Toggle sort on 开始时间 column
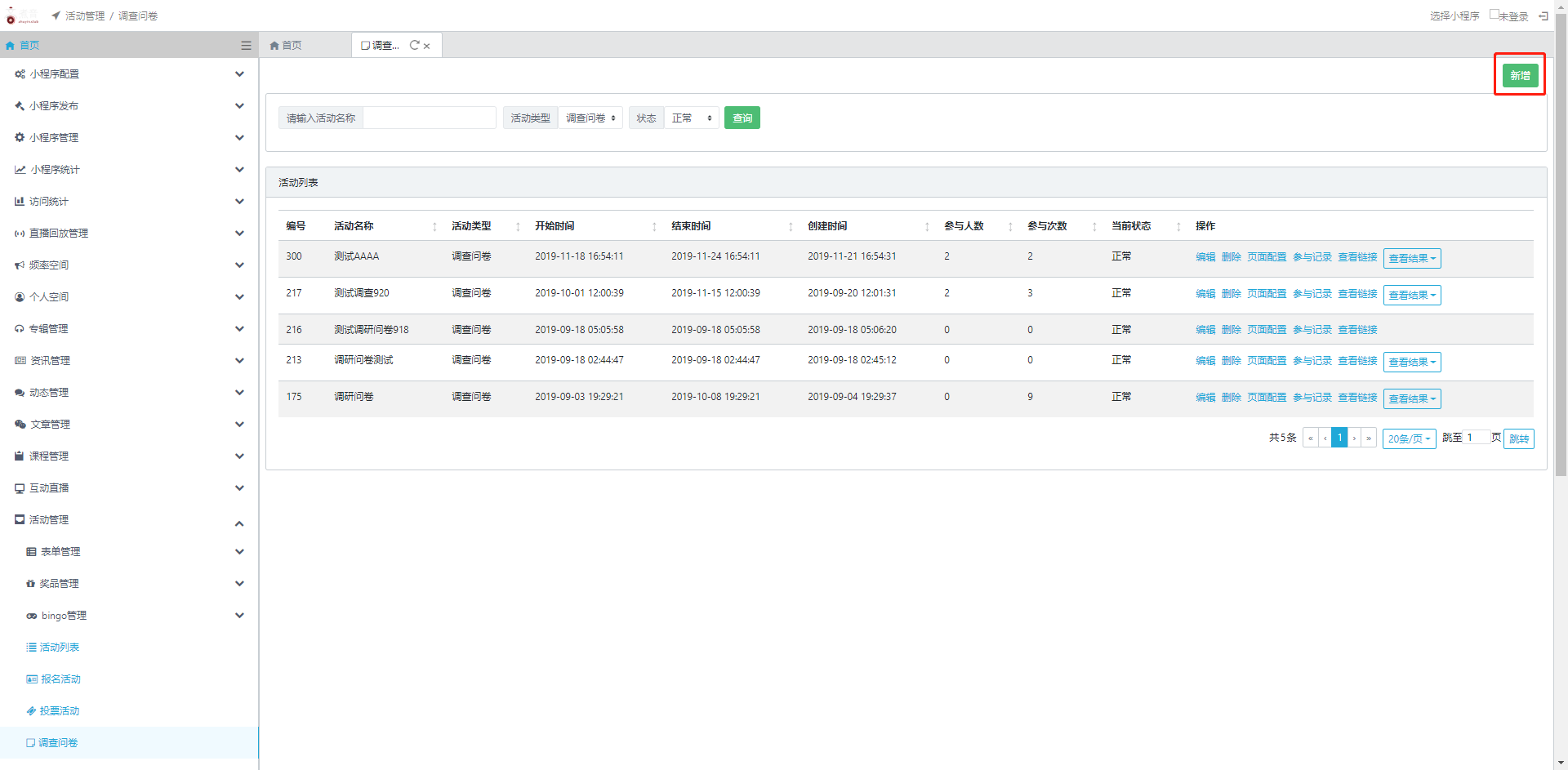The height and width of the screenshot is (770, 1568). point(654,227)
